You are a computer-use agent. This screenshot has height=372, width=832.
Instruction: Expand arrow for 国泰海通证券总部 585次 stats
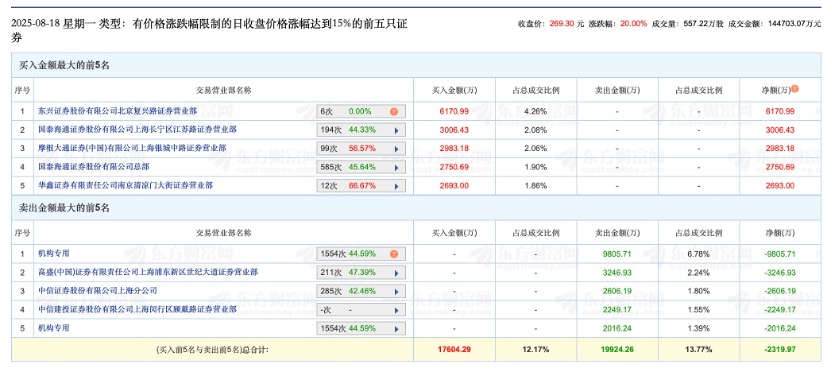[396, 168]
